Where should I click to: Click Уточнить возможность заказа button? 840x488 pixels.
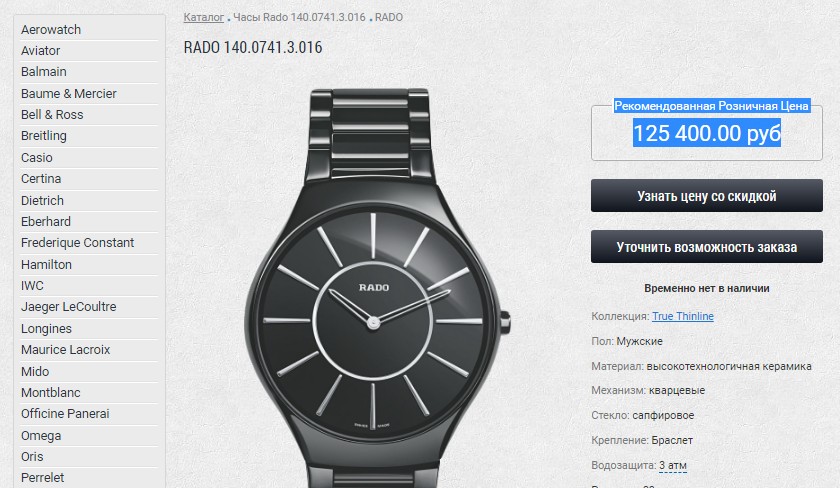click(x=707, y=246)
